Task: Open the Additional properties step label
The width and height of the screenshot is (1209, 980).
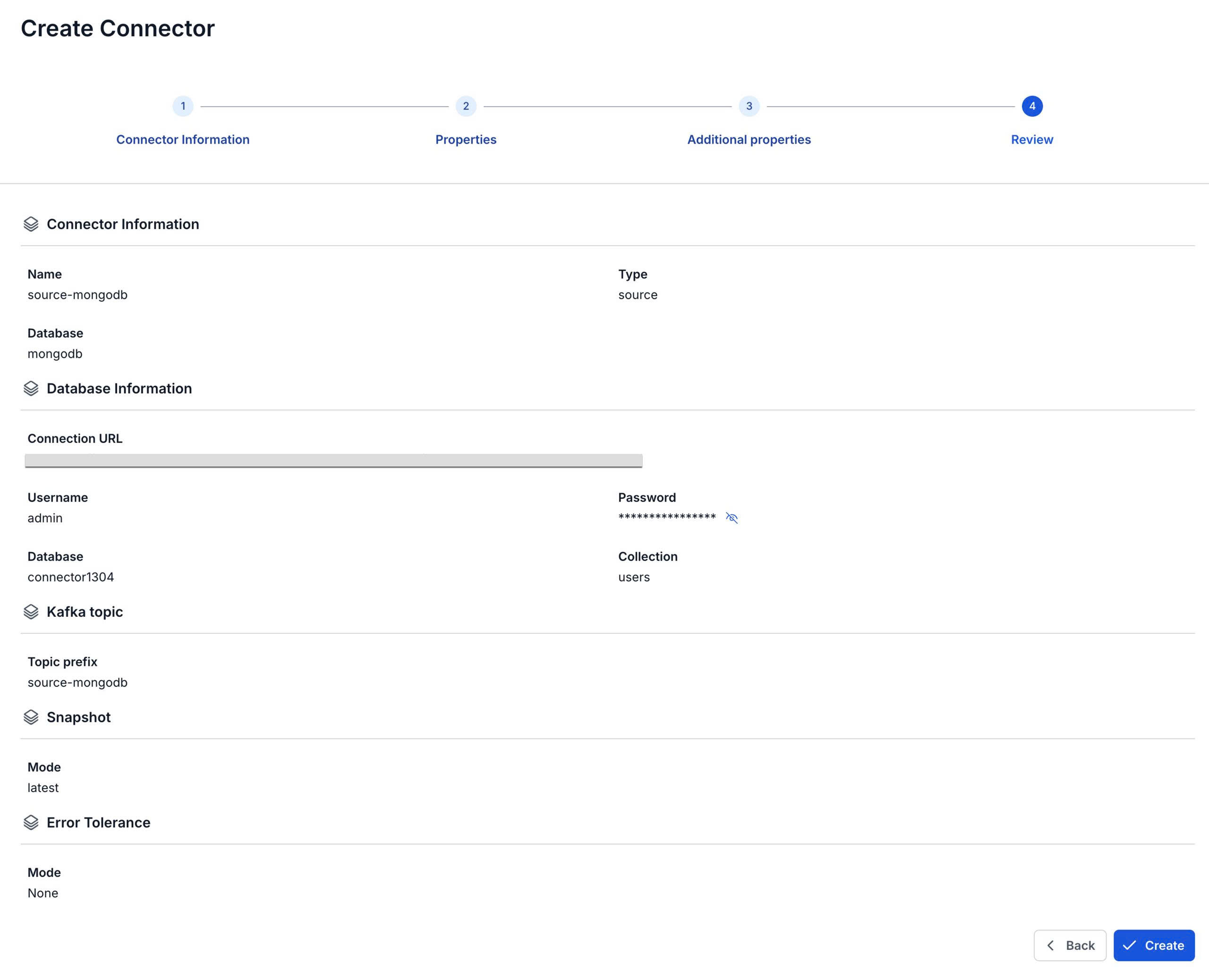Action: (749, 139)
